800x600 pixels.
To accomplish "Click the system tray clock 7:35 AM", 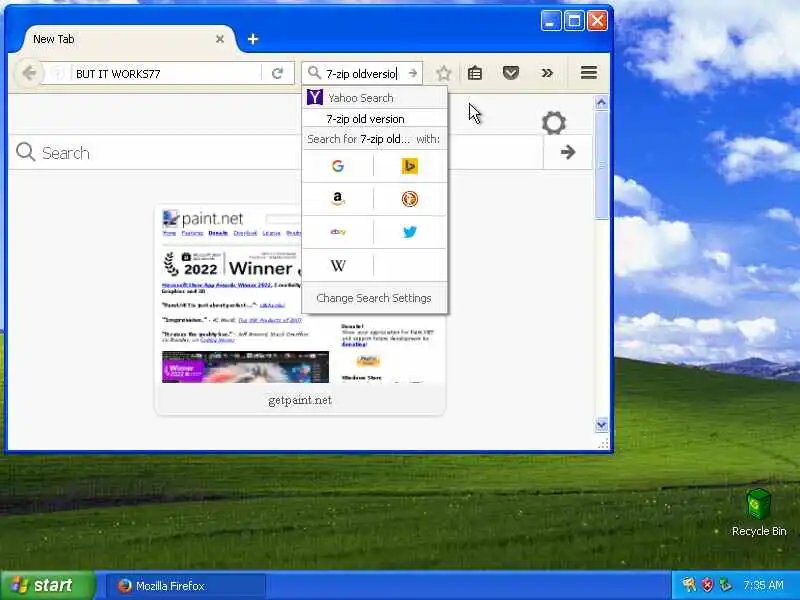I will point(763,585).
